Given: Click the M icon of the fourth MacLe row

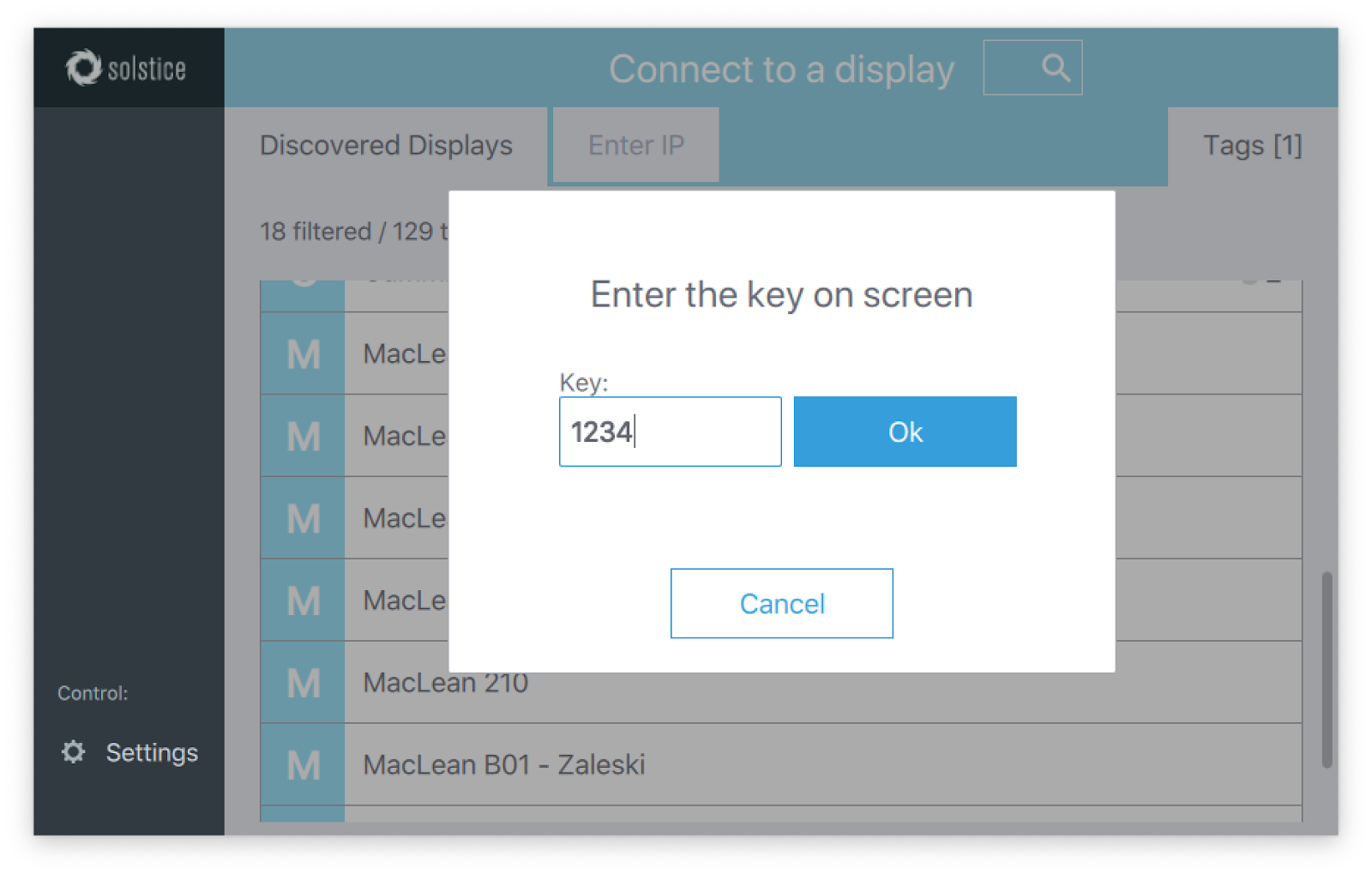Looking at the screenshot, I should (x=303, y=600).
